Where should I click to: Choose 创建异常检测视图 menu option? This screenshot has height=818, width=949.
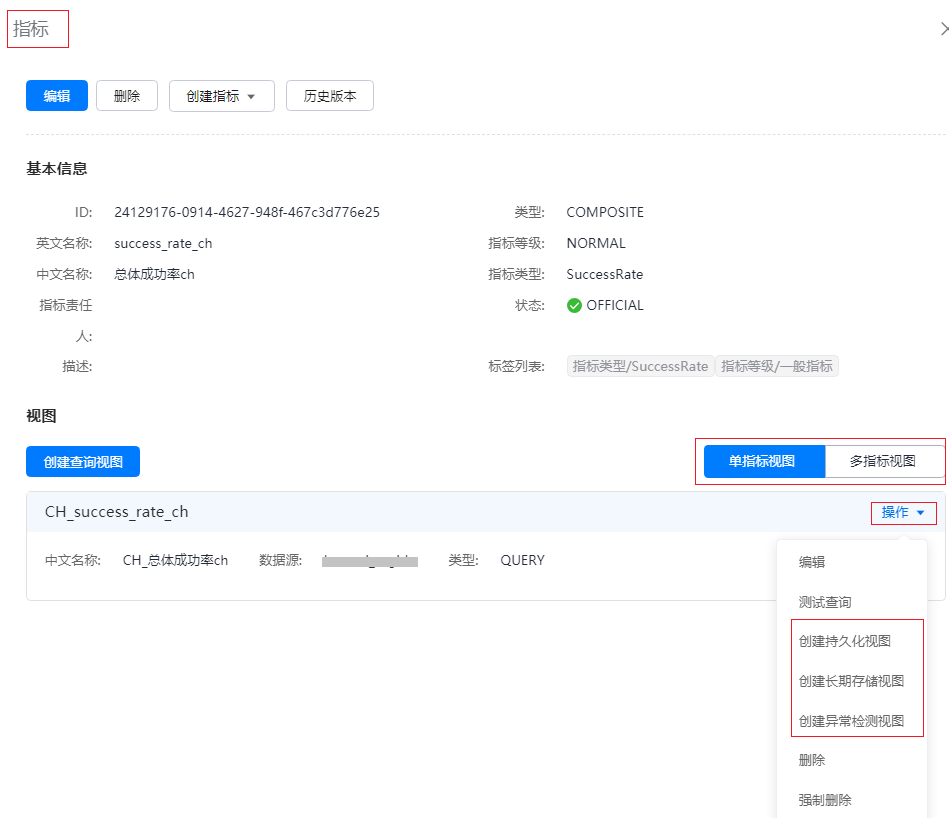851,721
